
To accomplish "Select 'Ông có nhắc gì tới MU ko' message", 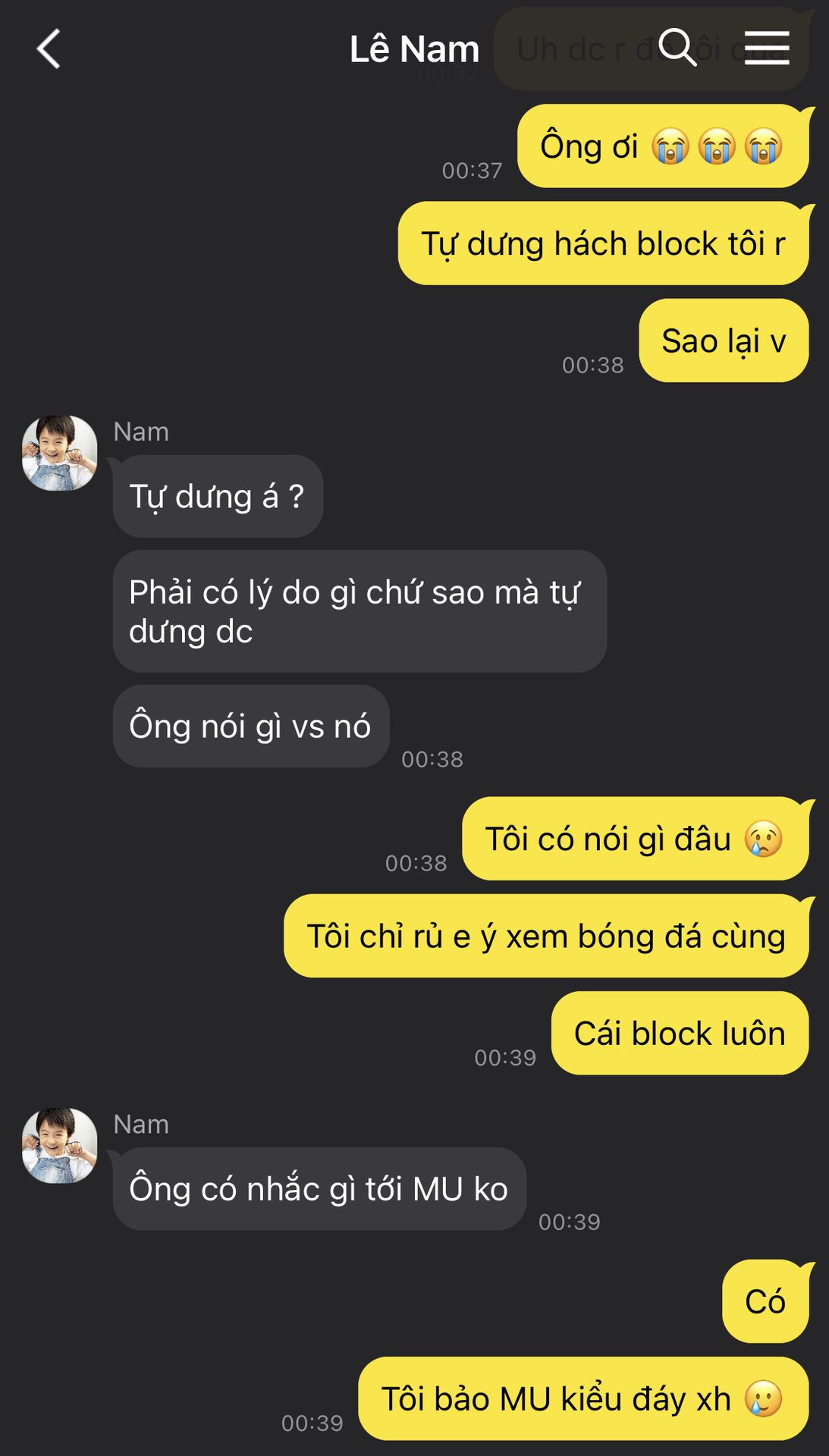I will 319,1189.
